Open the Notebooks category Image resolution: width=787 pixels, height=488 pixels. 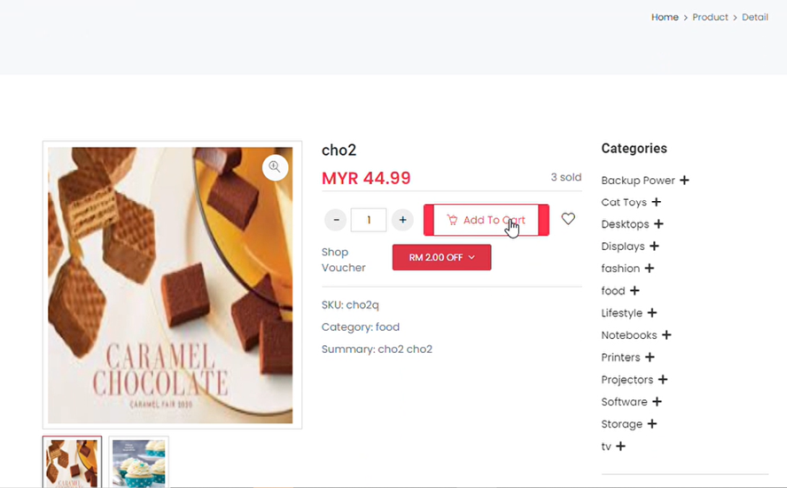(x=629, y=335)
